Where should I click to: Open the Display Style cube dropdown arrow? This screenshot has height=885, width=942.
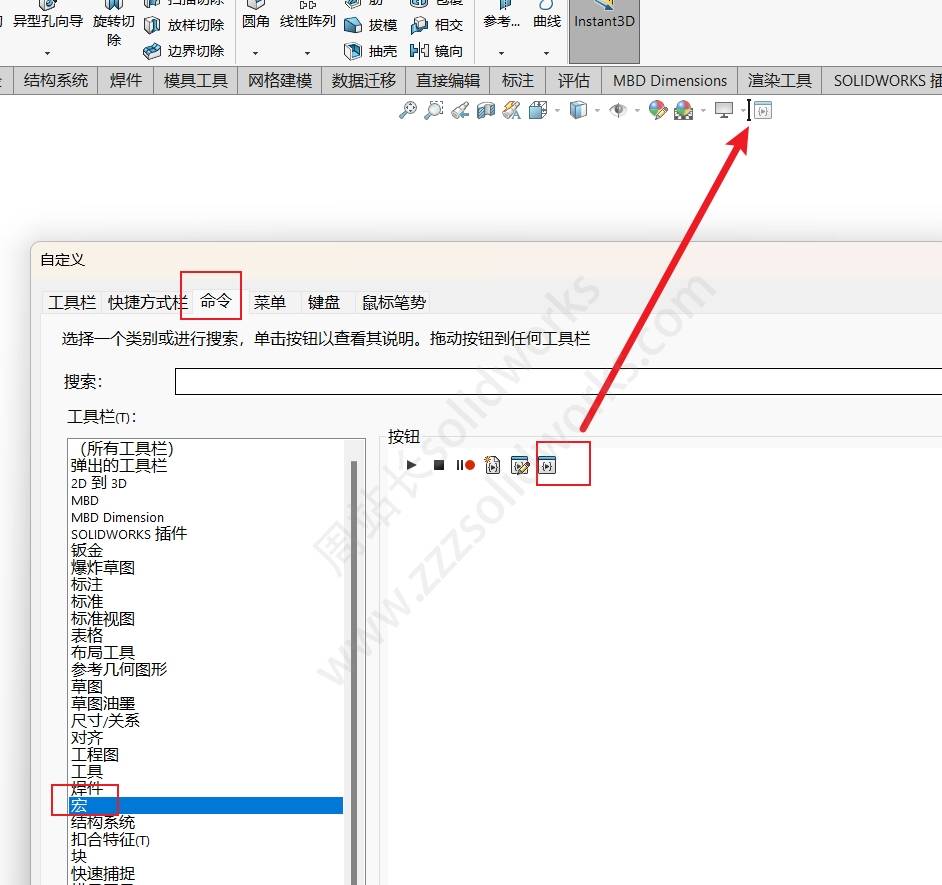[597, 110]
